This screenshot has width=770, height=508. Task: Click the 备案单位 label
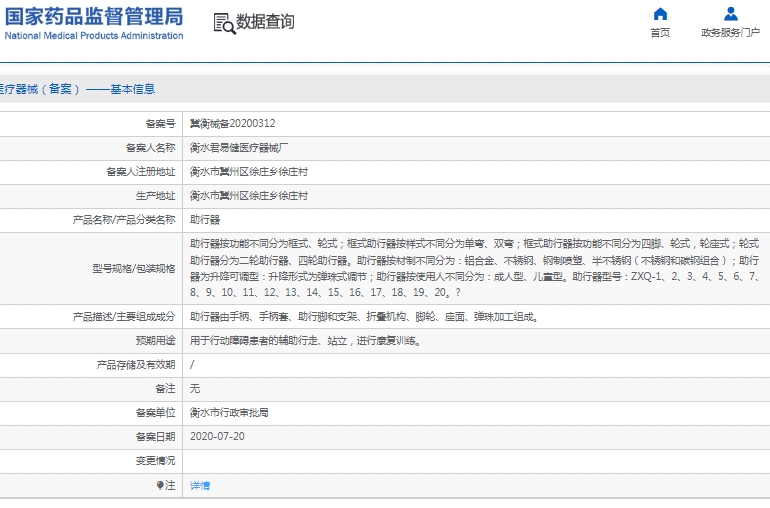click(155, 413)
